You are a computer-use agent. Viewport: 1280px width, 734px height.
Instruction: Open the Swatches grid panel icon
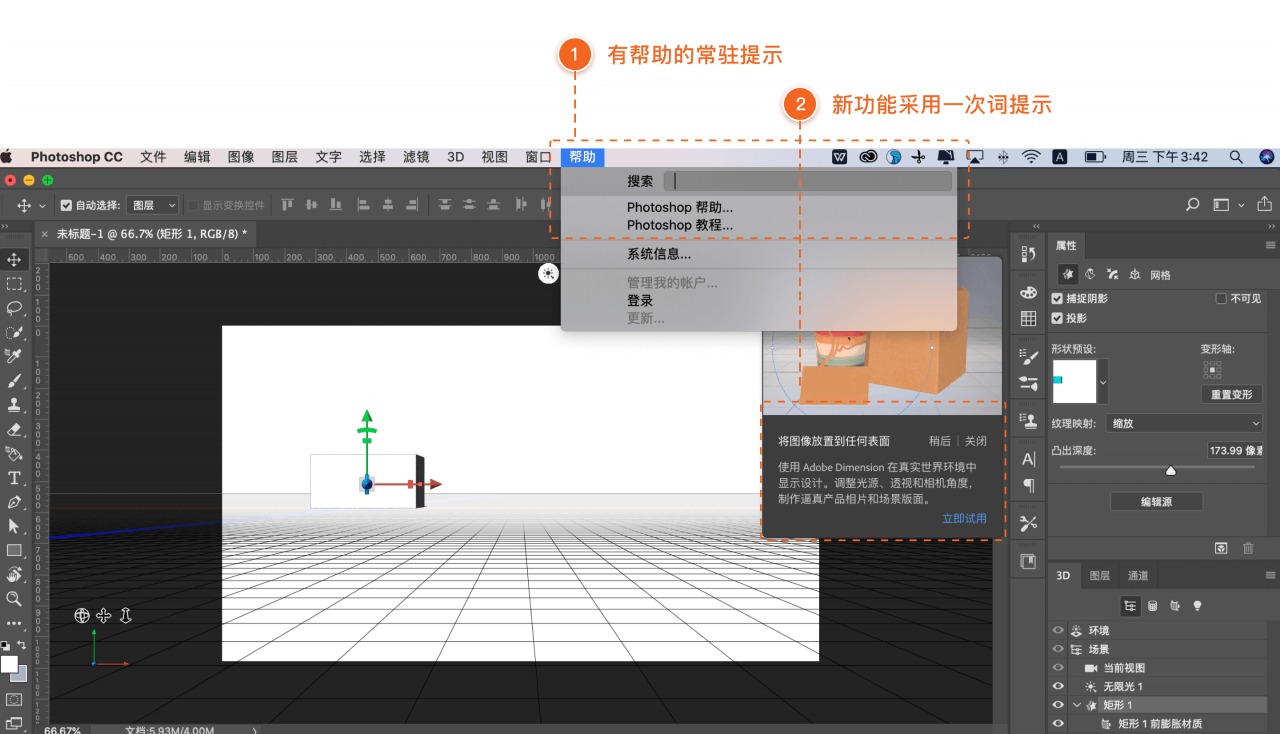pos(1028,318)
